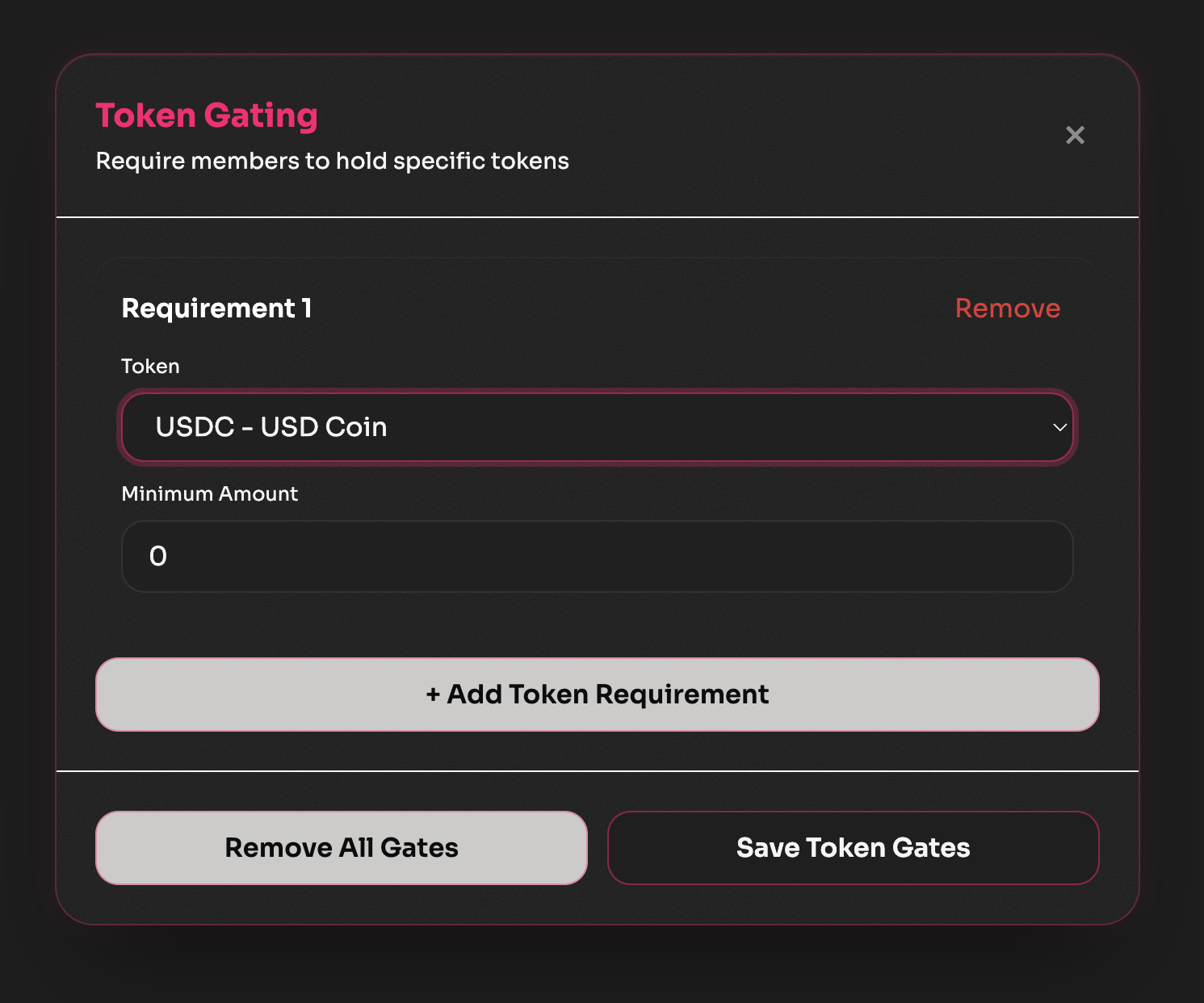Screen dimensions: 1204x1003
Task: Click the subtitle about holding specific tokens
Action: tap(332, 161)
